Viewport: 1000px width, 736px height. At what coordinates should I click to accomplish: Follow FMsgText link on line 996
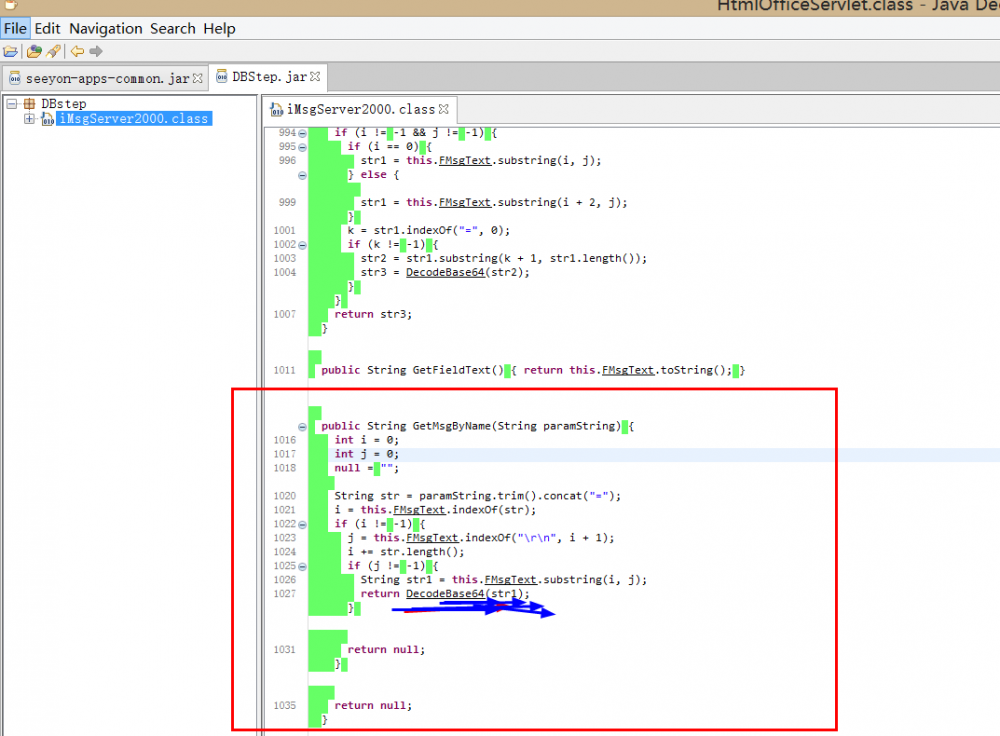pos(465,161)
